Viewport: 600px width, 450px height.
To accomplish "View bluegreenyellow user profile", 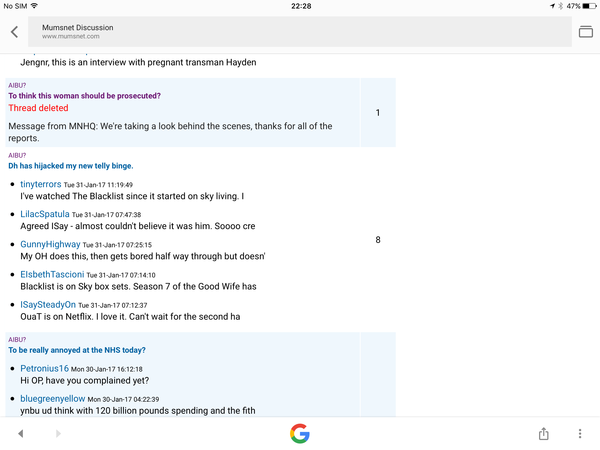I will (x=52, y=399).
